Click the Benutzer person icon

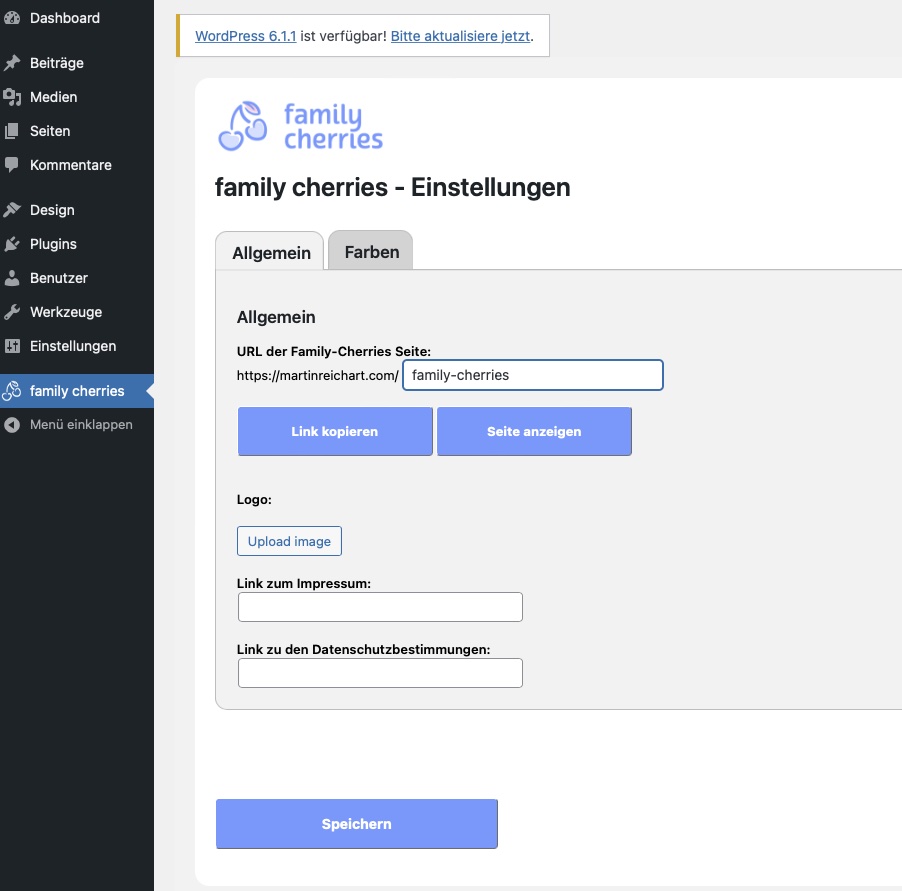point(12,278)
